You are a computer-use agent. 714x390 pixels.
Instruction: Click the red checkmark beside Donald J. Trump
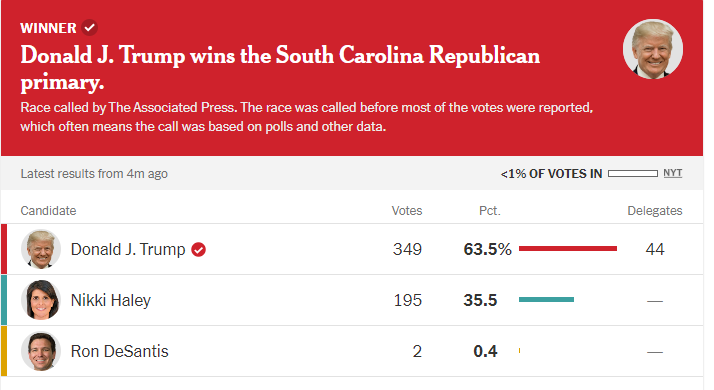(x=199, y=250)
